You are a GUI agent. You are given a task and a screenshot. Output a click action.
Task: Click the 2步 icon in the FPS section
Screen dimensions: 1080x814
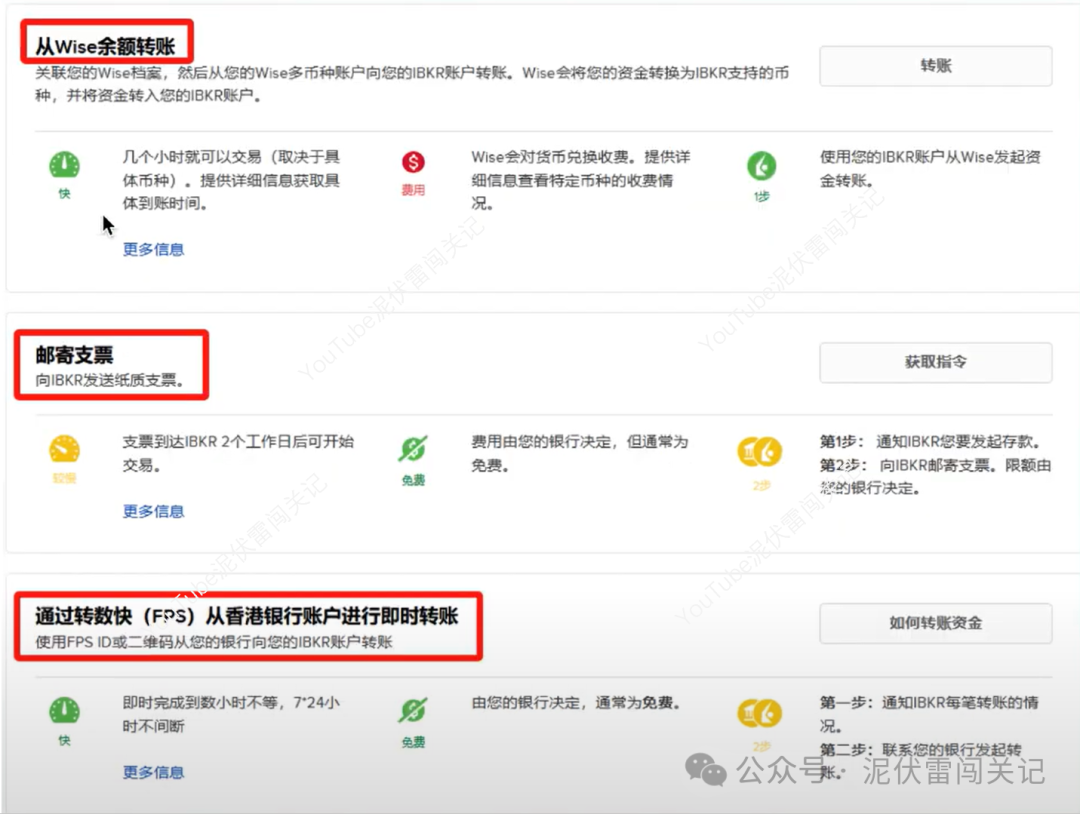pyautogui.click(x=760, y=712)
